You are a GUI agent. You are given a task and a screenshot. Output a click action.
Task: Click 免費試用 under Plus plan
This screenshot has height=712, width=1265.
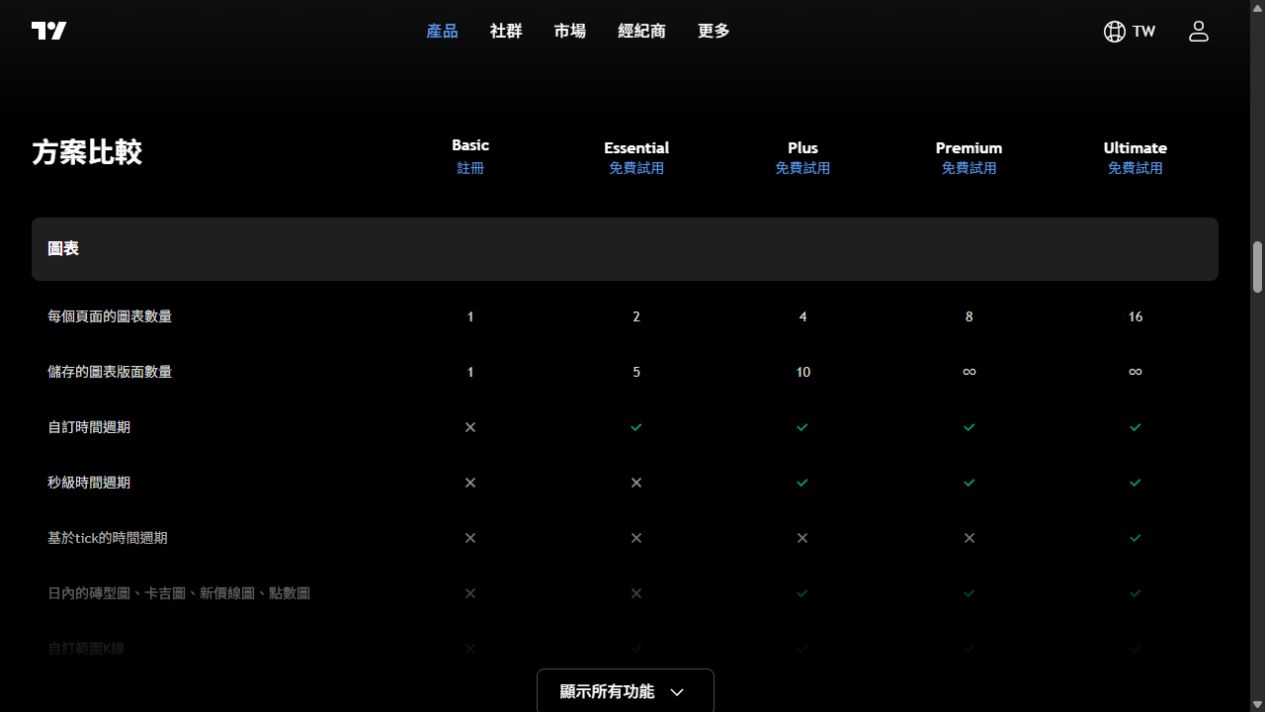802,168
